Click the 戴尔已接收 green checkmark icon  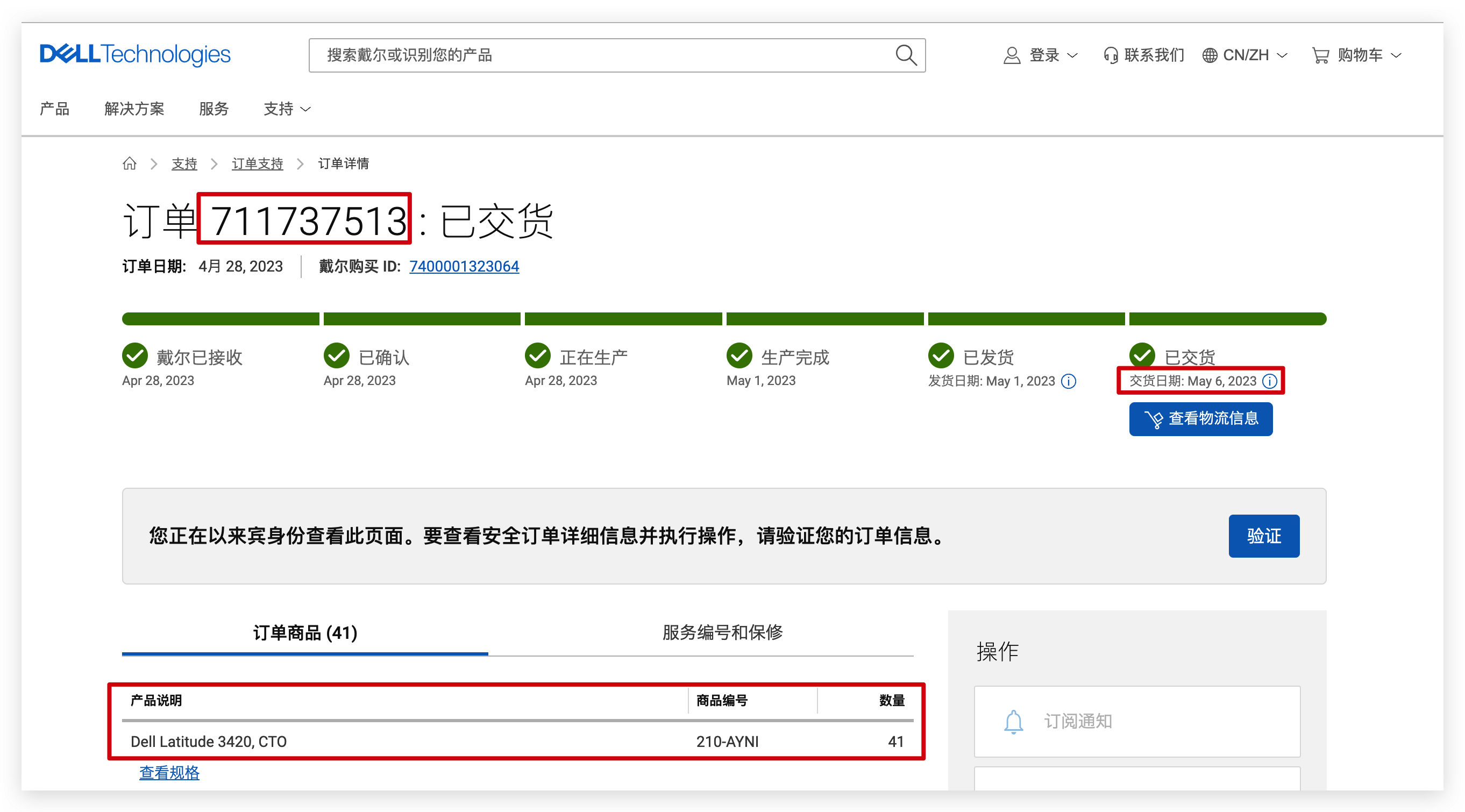135,355
